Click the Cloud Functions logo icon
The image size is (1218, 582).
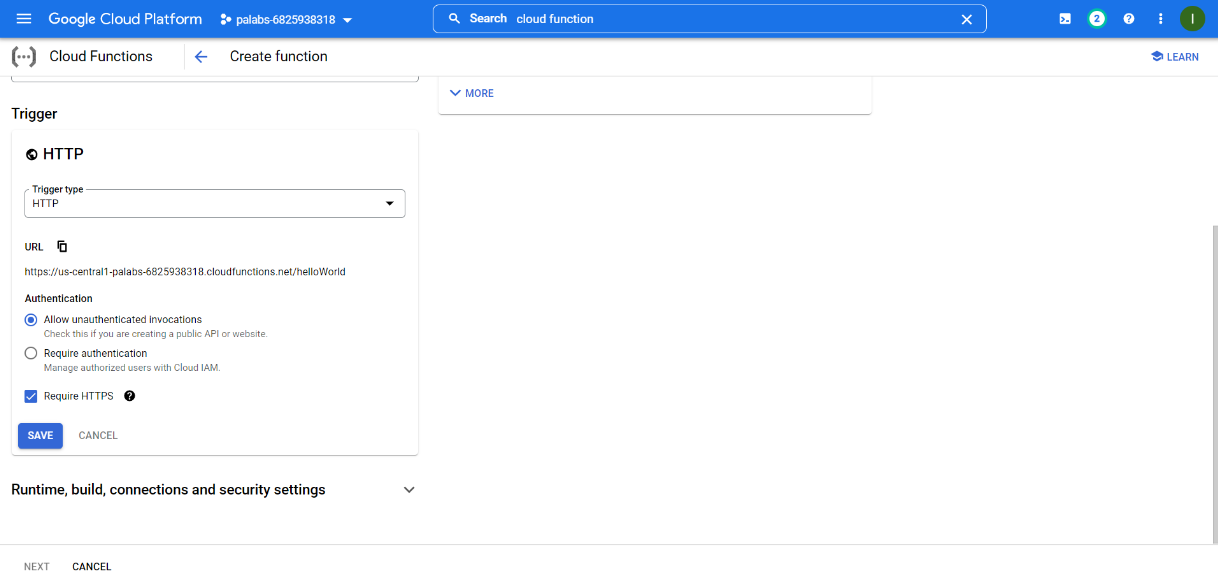coord(24,56)
